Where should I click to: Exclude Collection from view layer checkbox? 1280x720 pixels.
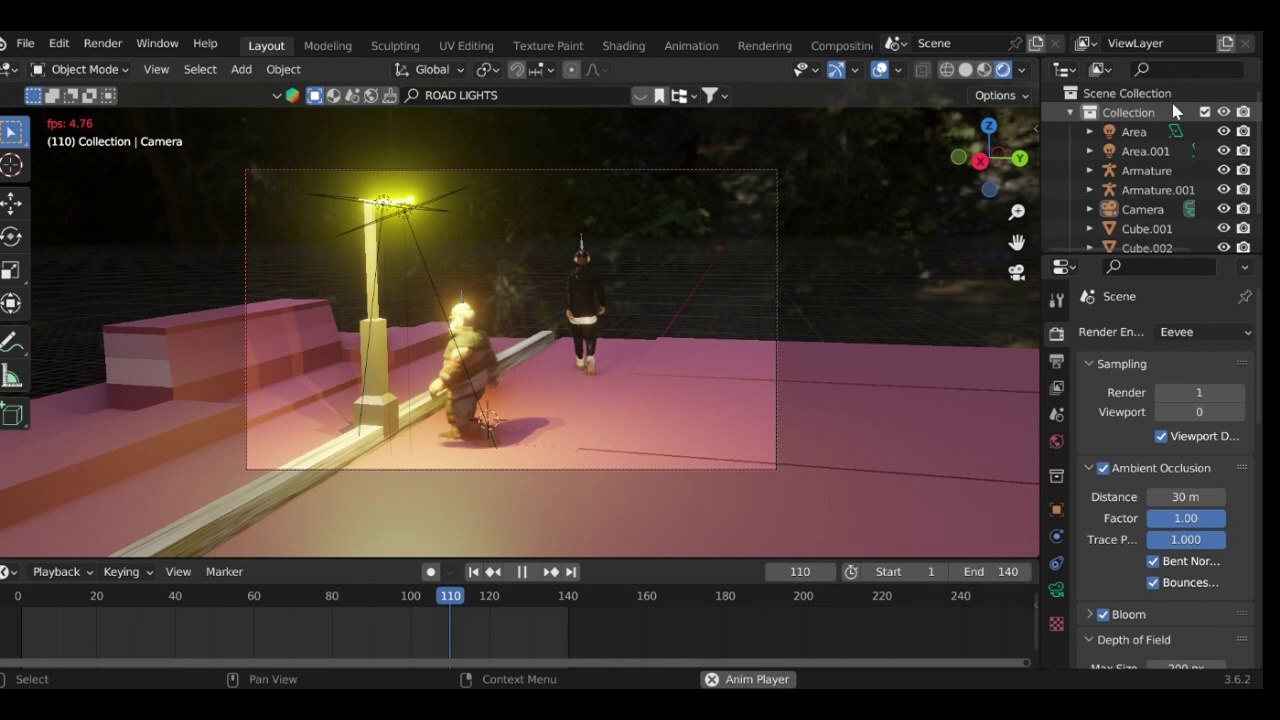pyautogui.click(x=1205, y=112)
